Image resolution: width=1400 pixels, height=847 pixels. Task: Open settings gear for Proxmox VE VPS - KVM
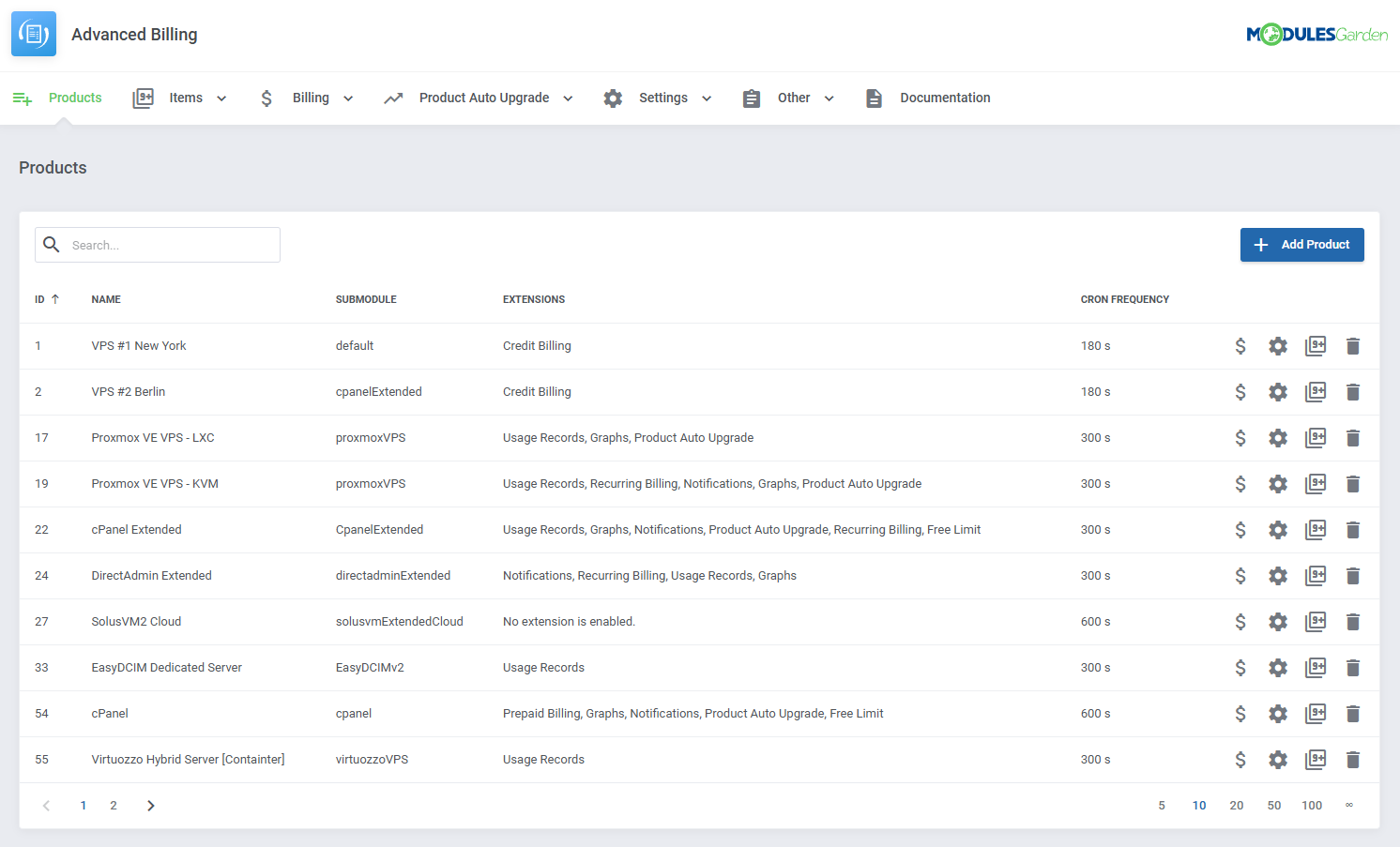coord(1278,484)
